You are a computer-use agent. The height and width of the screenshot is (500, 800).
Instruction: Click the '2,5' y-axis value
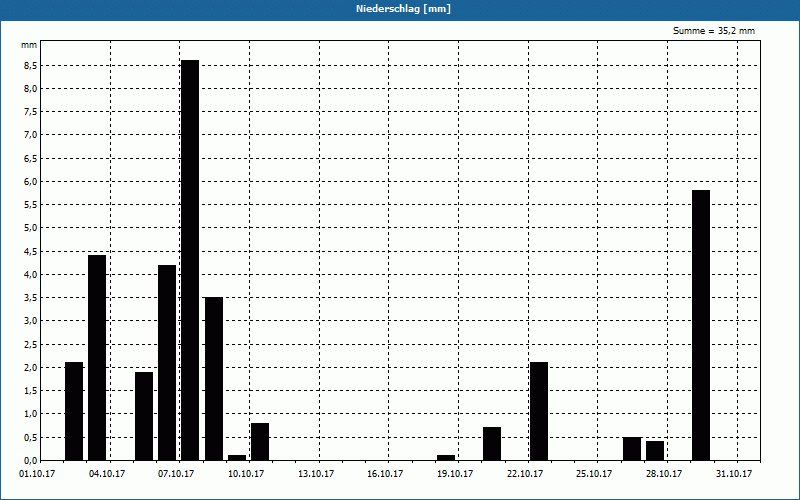click(x=31, y=344)
